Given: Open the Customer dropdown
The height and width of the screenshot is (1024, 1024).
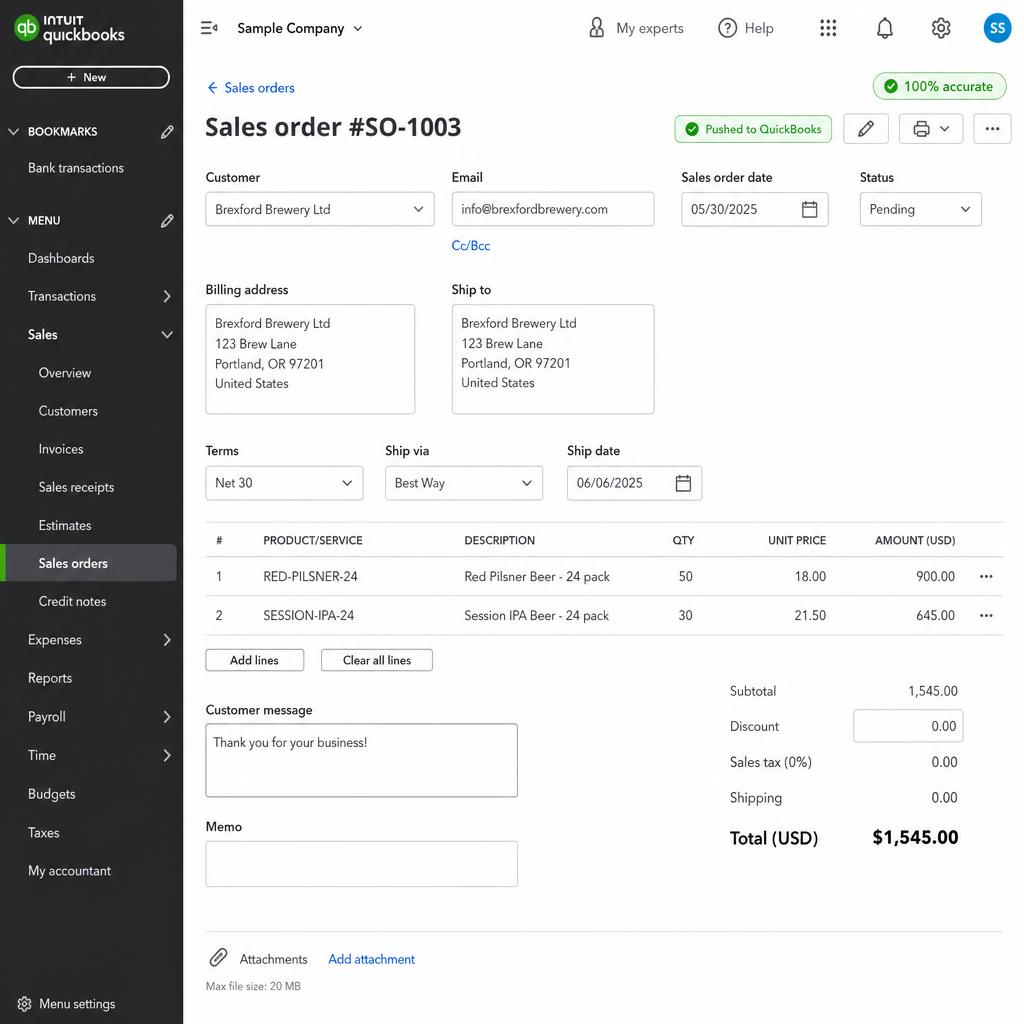Looking at the screenshot, I should [320, 209].
